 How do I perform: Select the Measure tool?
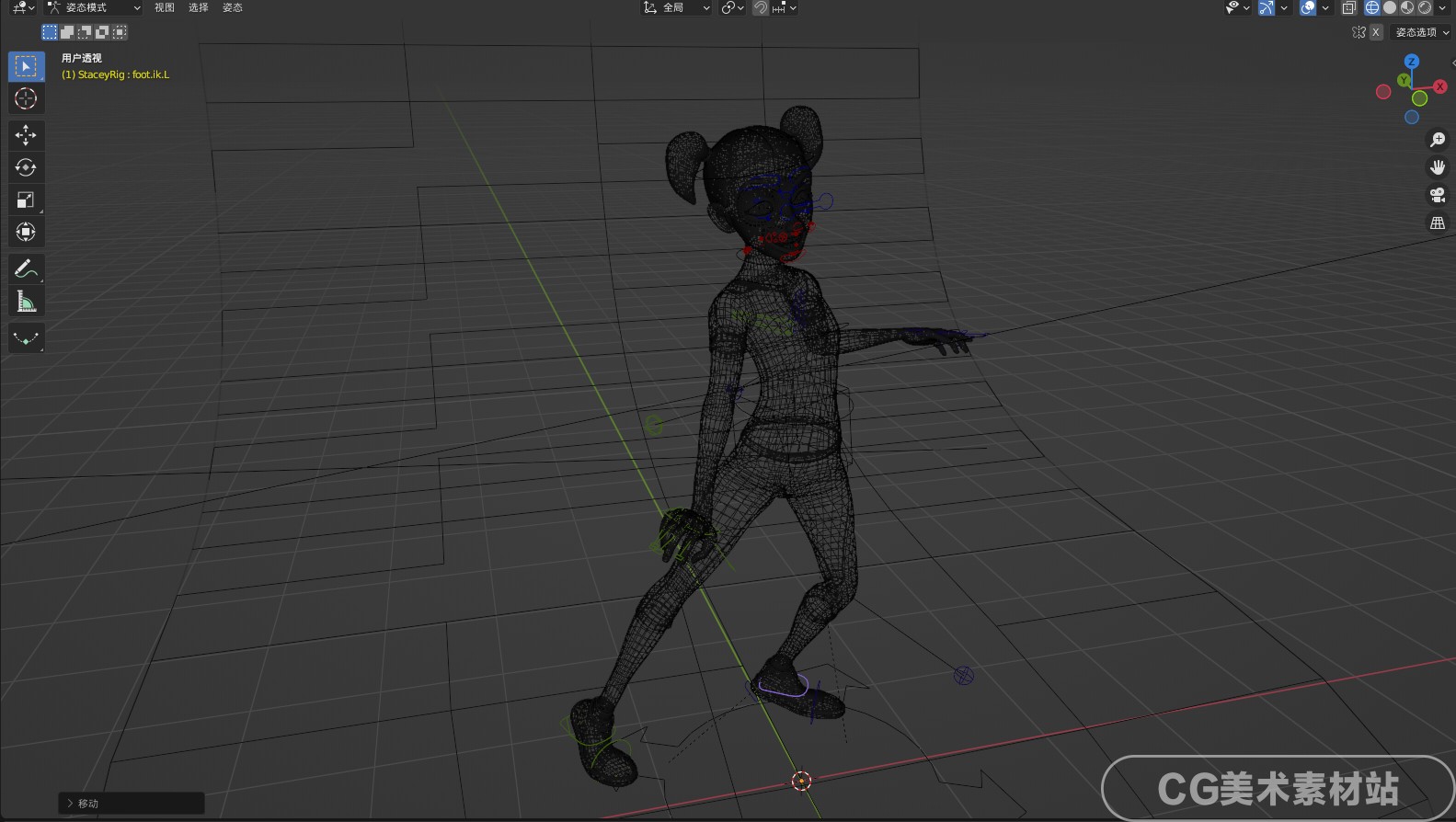tap(26, 301)
